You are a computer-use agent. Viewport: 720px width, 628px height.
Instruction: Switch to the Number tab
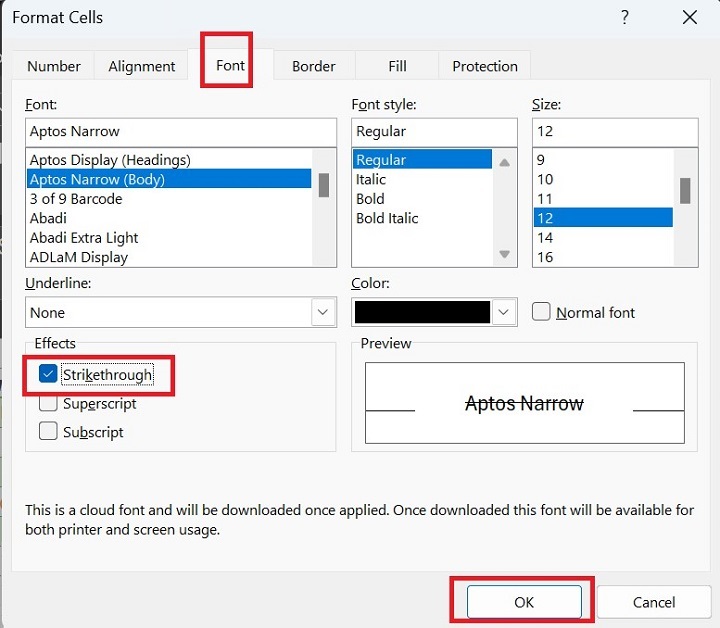click(x=54, y=66)
